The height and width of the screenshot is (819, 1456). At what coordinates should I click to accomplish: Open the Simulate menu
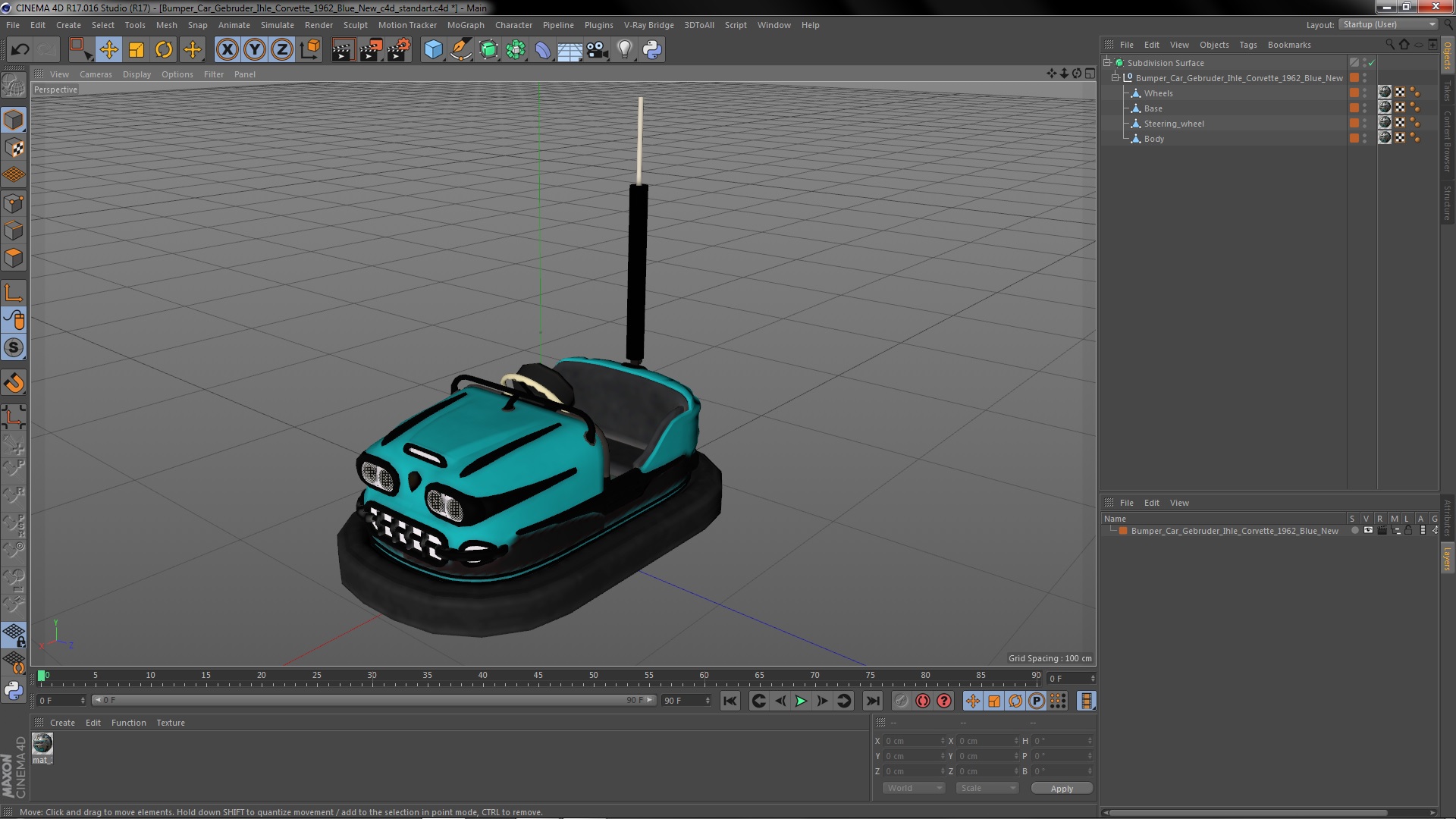278,25
